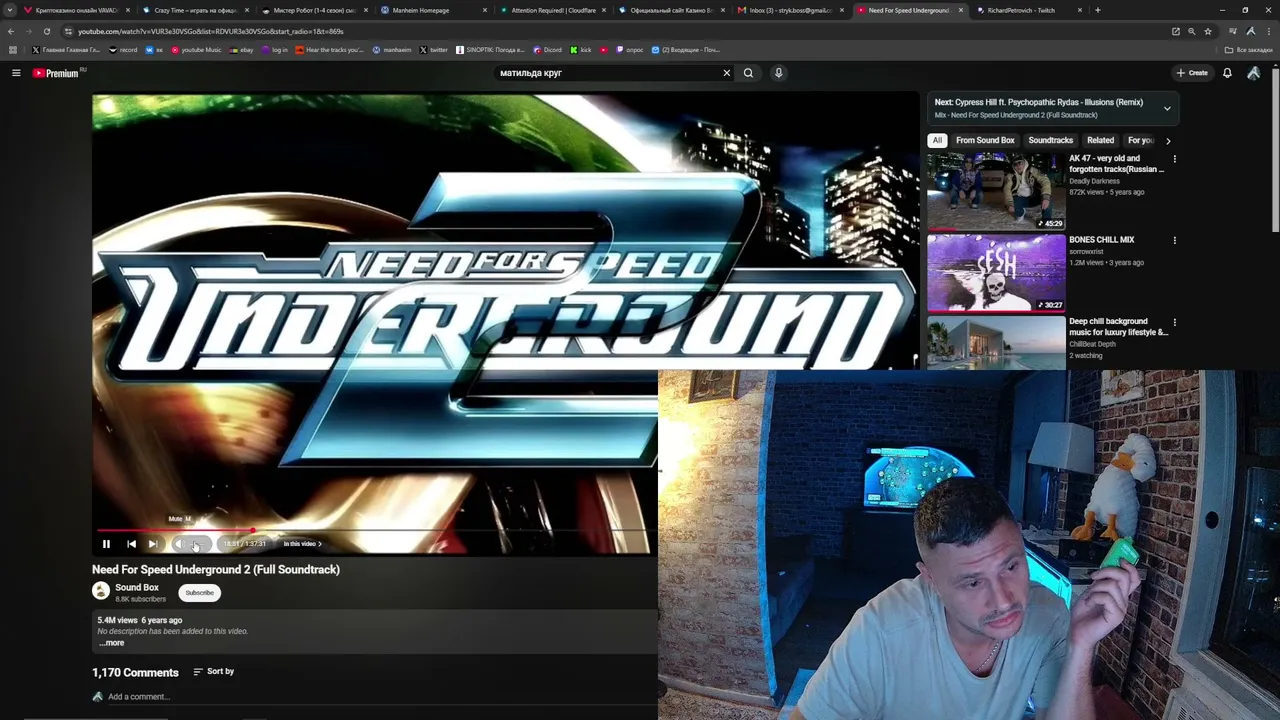
Task: Click the magnifier search button
Action: point(748,73)
